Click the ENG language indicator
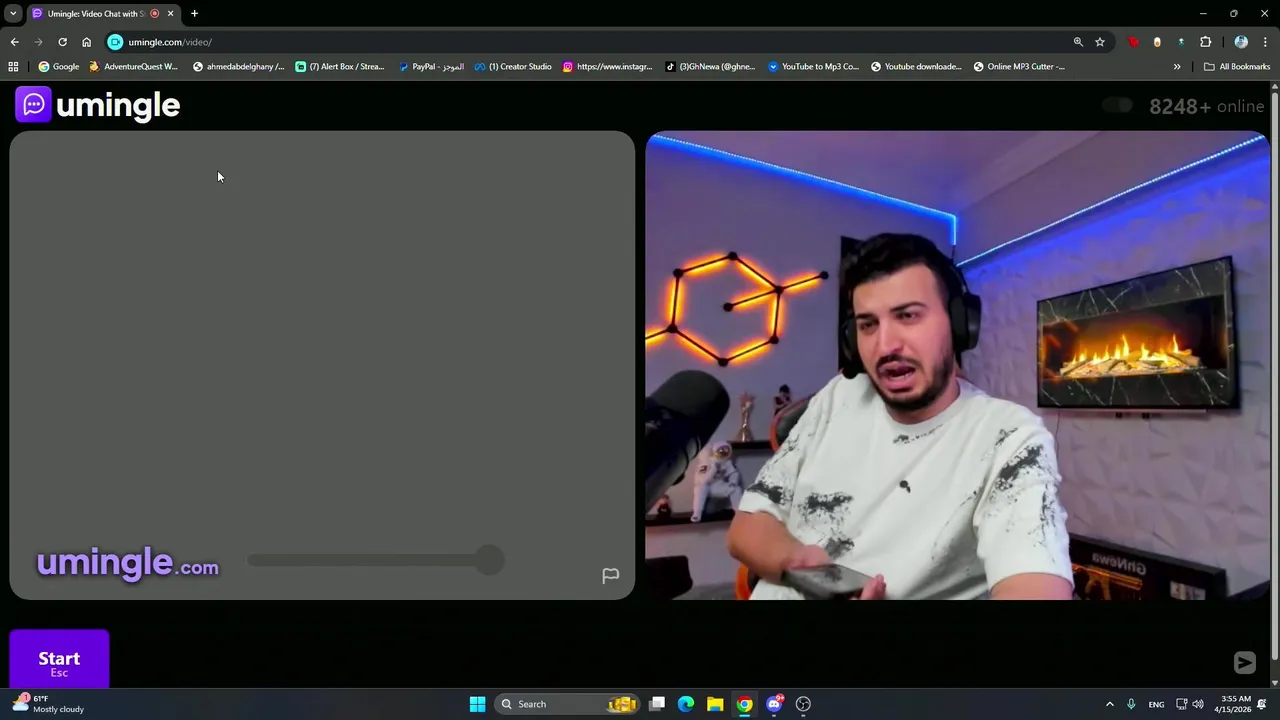Screen dimensions: 1280x720 (1156, 704)
